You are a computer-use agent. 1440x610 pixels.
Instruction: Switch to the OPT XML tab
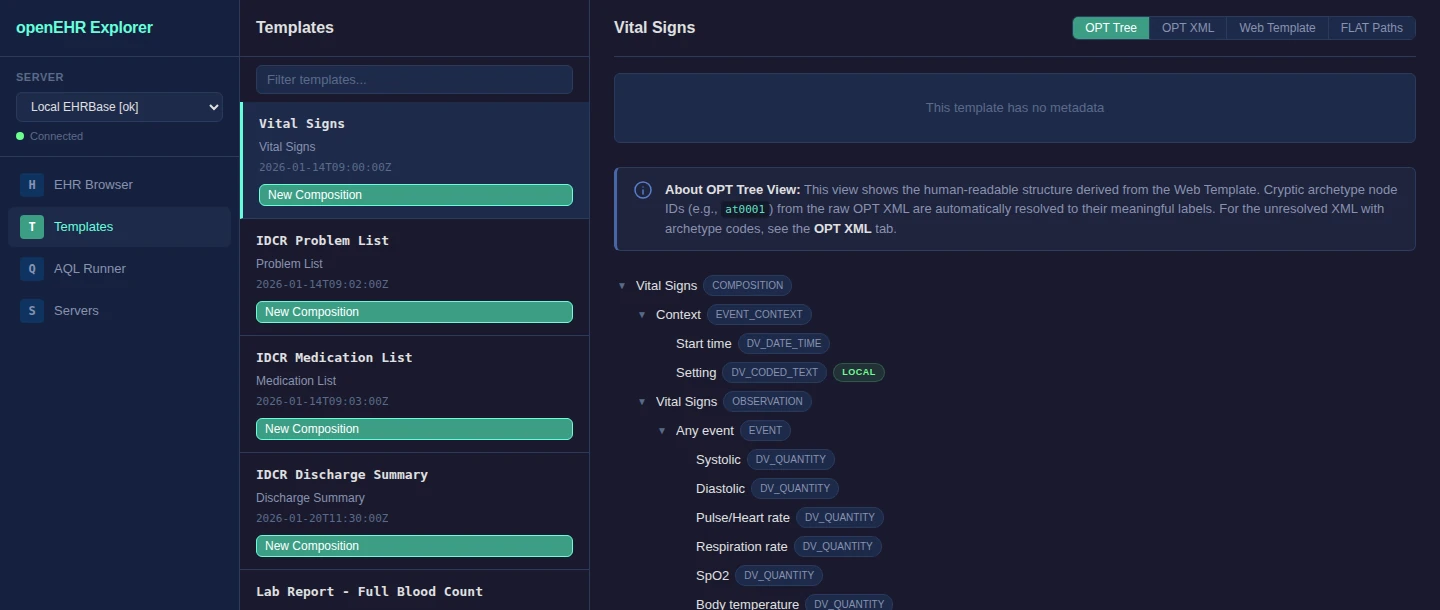point(1188,28)
